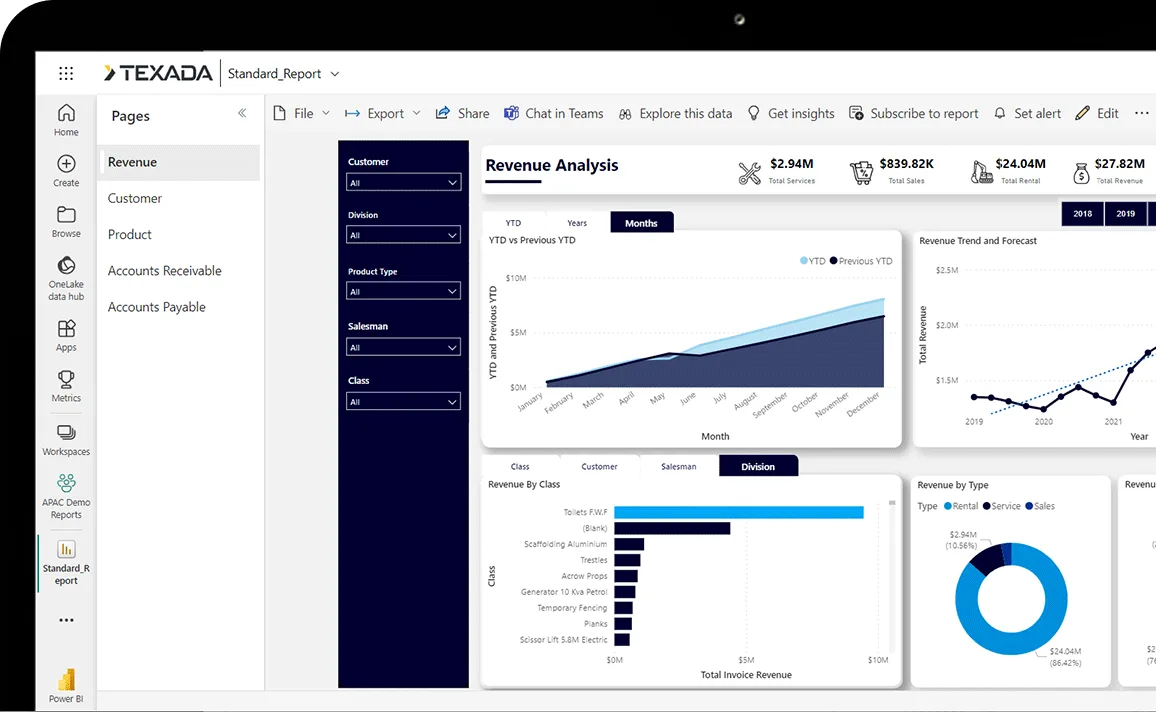Open the Salesman filter dropdown
Screen dimensions: 1156x712
(403, 348)
